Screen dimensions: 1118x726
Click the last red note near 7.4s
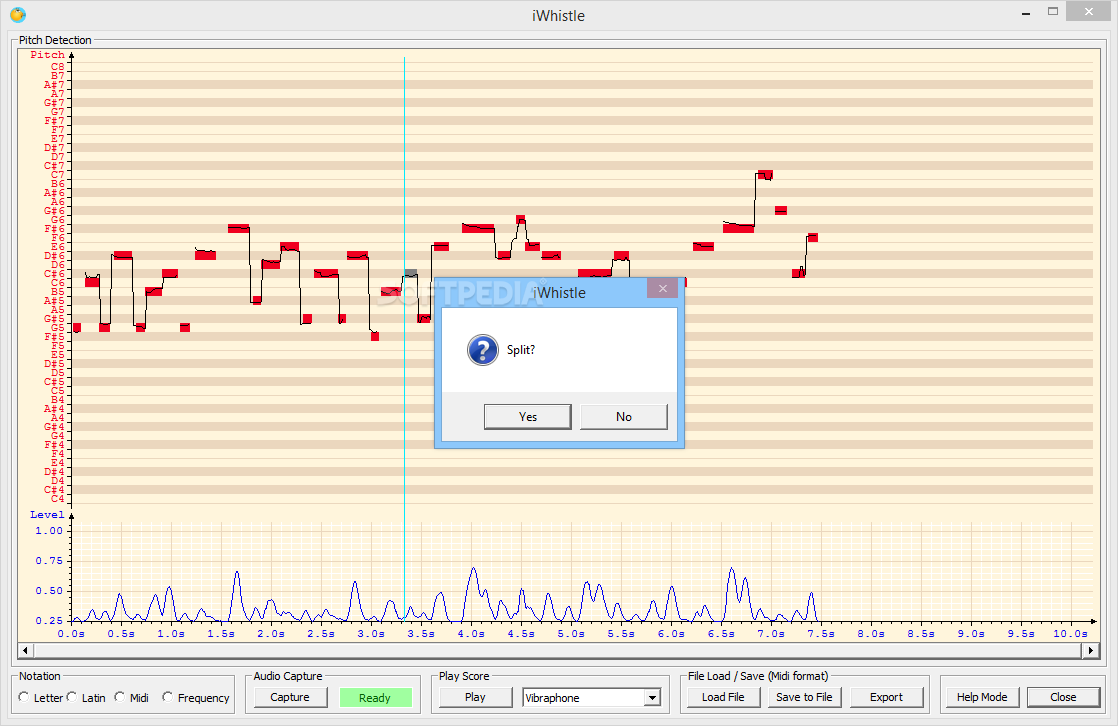click(x=812, y=237)
